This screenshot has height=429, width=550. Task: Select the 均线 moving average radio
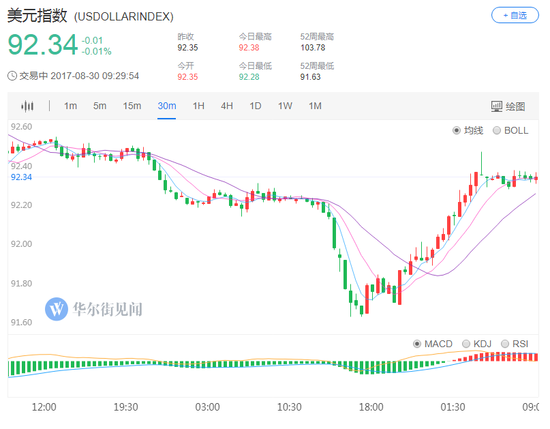click(456, 130)
